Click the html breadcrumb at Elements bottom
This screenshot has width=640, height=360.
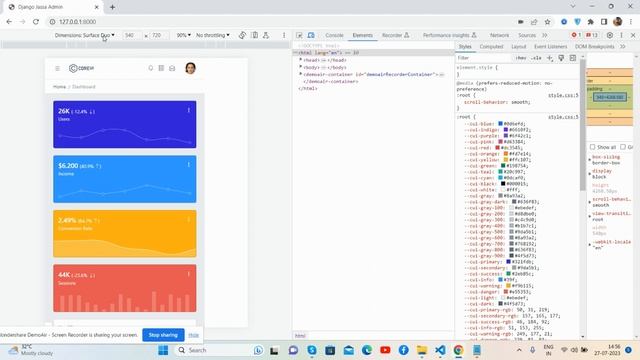[300, 336]
